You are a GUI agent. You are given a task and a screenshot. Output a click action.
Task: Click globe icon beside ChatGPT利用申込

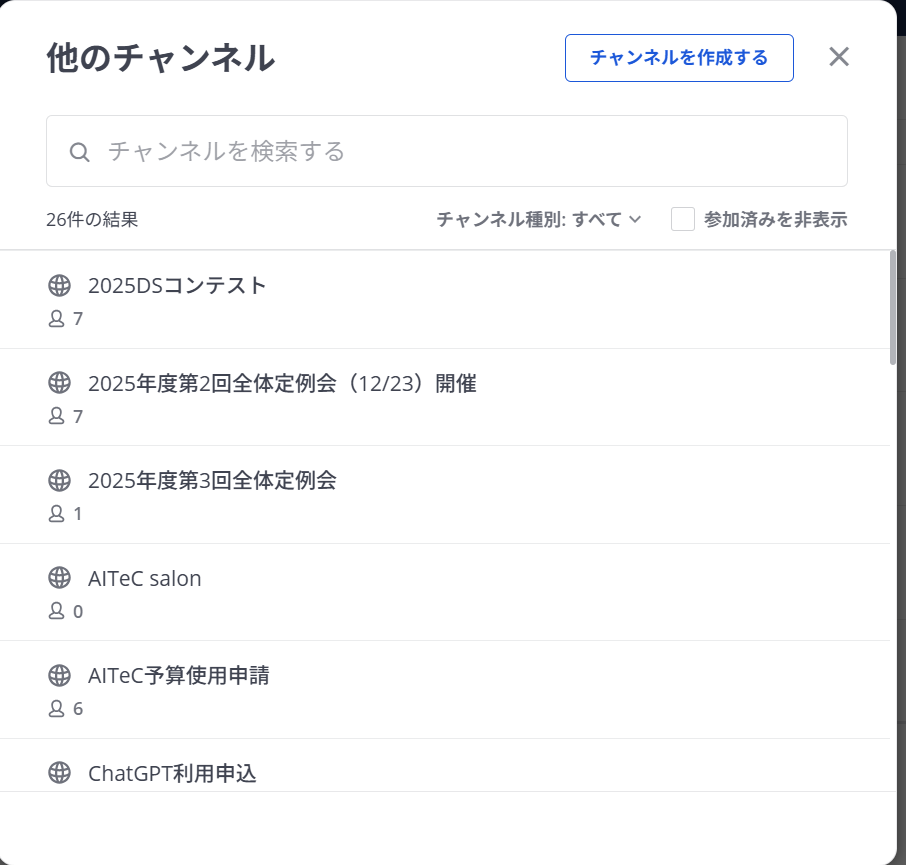(59, 773)
